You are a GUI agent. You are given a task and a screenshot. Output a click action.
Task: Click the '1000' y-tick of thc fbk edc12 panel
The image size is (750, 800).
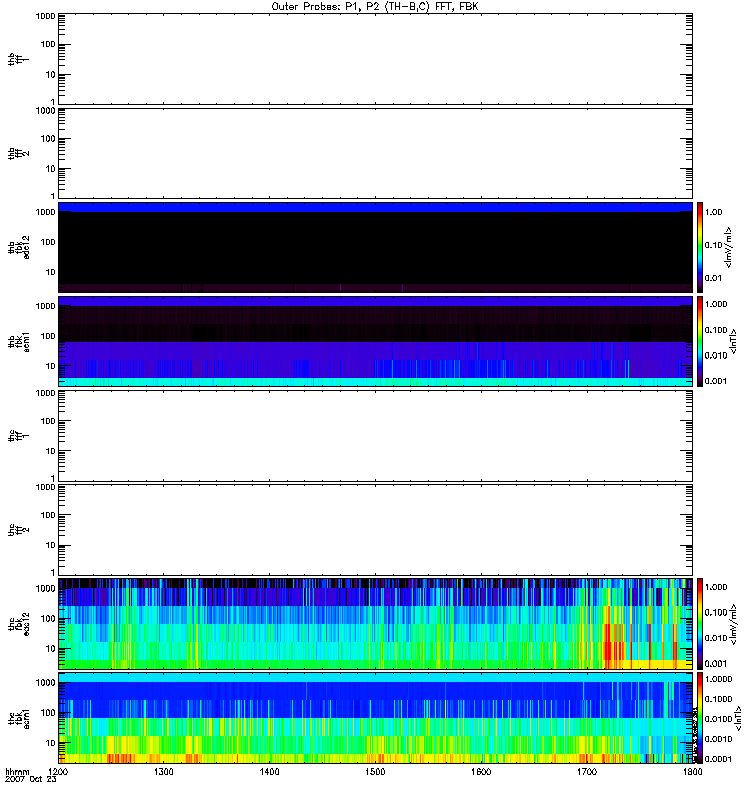[x=45, y=589]
